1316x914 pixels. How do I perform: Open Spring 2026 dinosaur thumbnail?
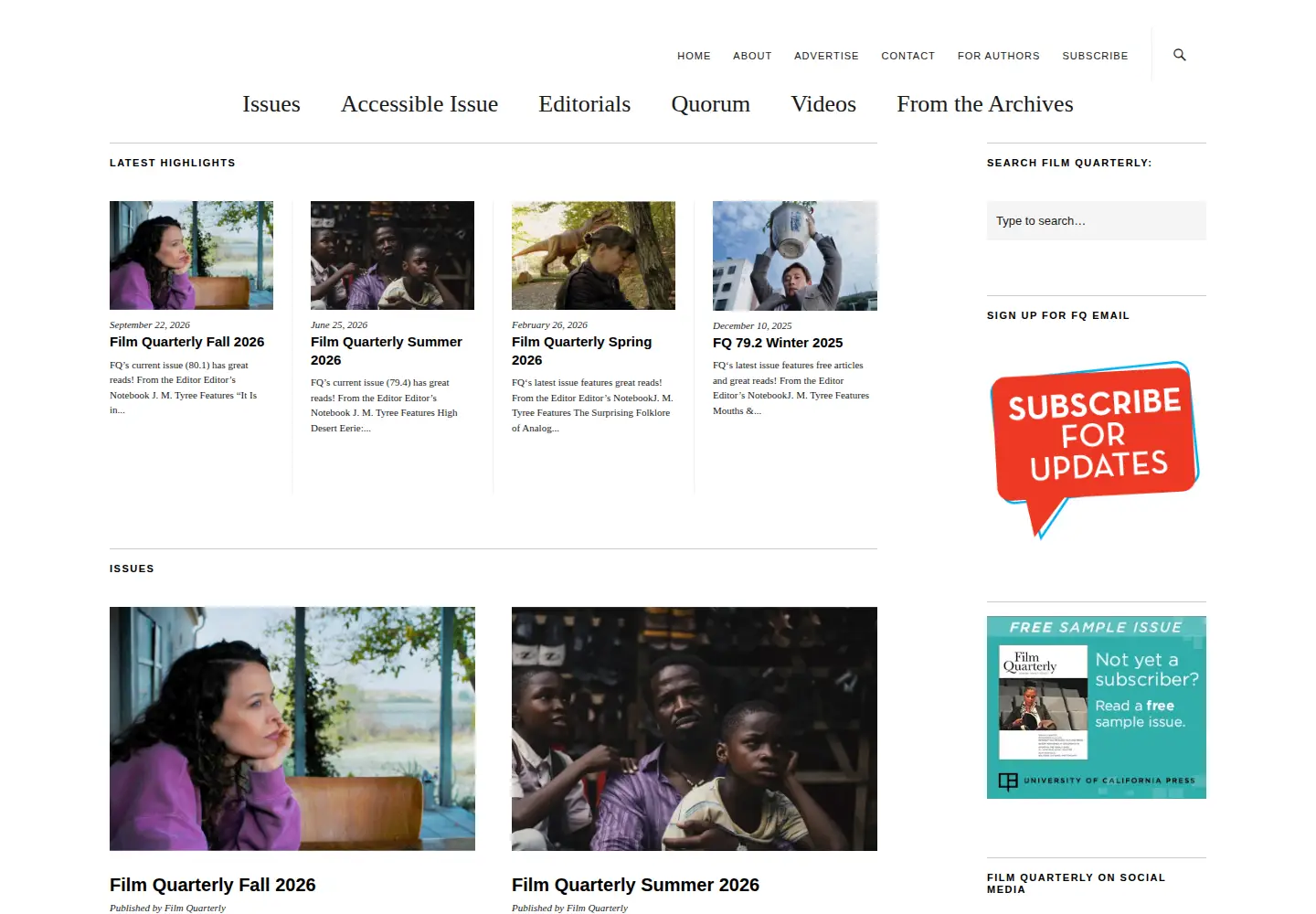point(593,255)
